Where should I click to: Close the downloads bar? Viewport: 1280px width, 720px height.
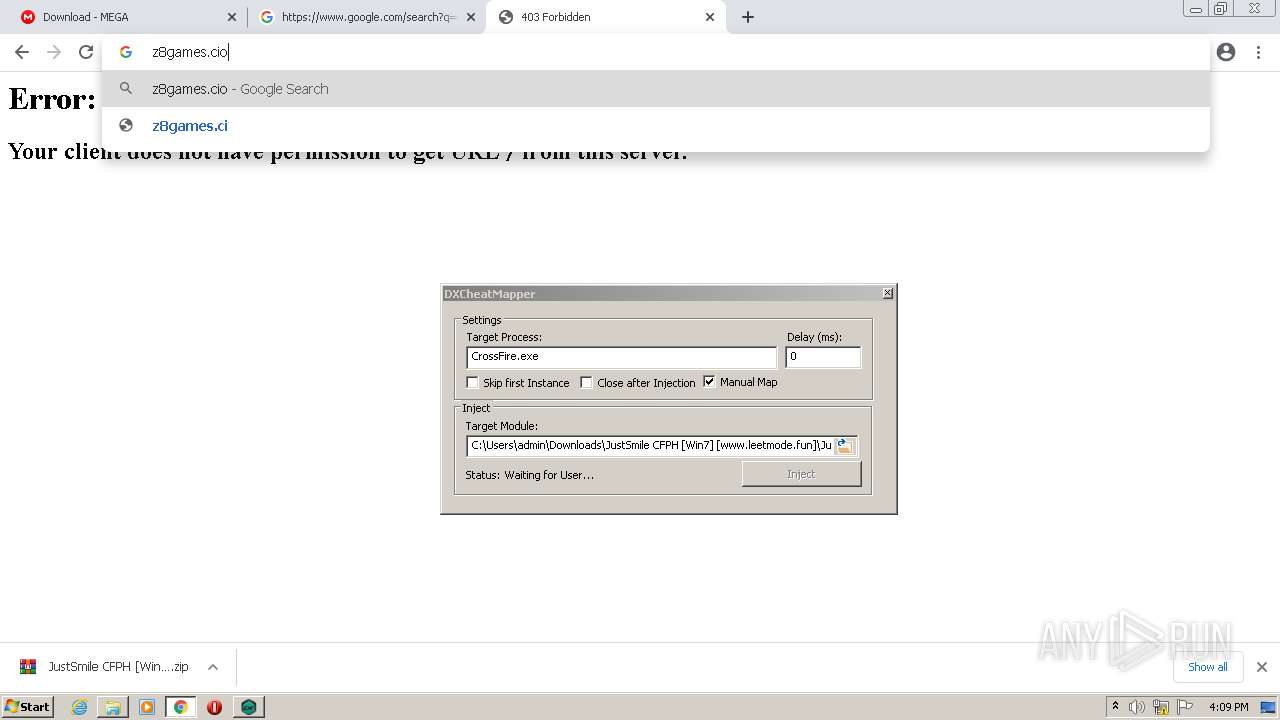[1261, 667]
